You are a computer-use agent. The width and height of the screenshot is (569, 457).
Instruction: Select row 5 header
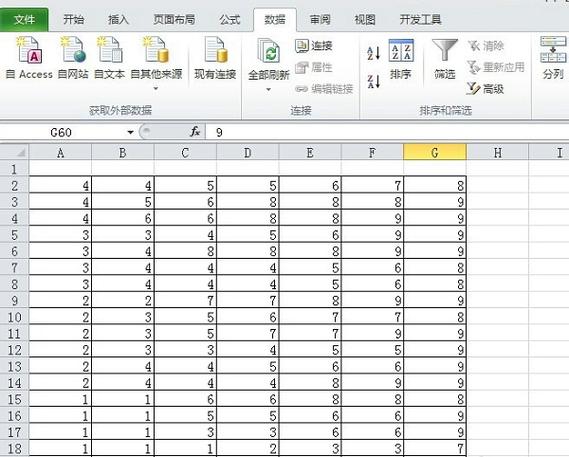pyautogui.click(x=14, y=235)
